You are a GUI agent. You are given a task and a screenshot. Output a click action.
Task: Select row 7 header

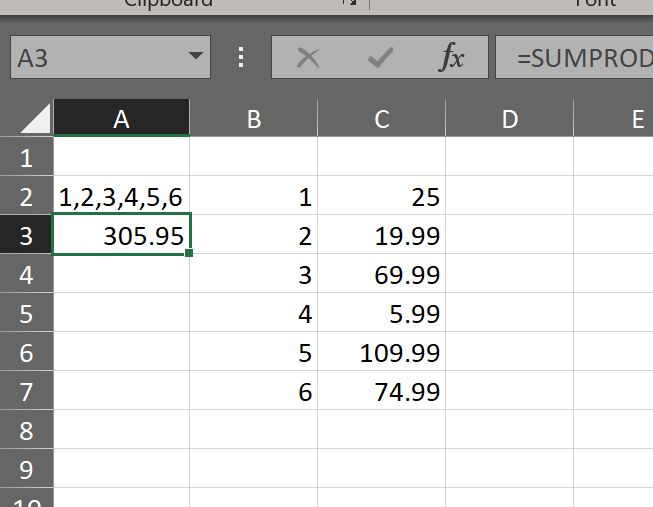point(26,390)
